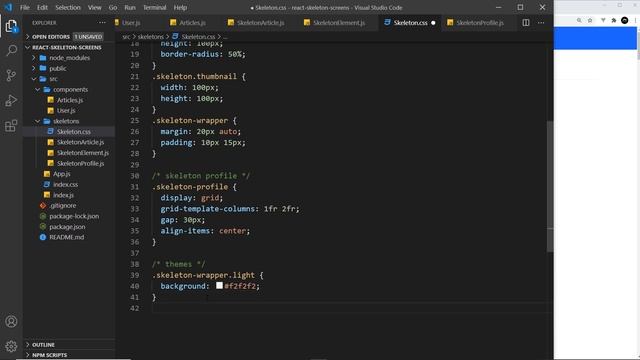Click the browser zoom magnifier icon

click(579, 20)
